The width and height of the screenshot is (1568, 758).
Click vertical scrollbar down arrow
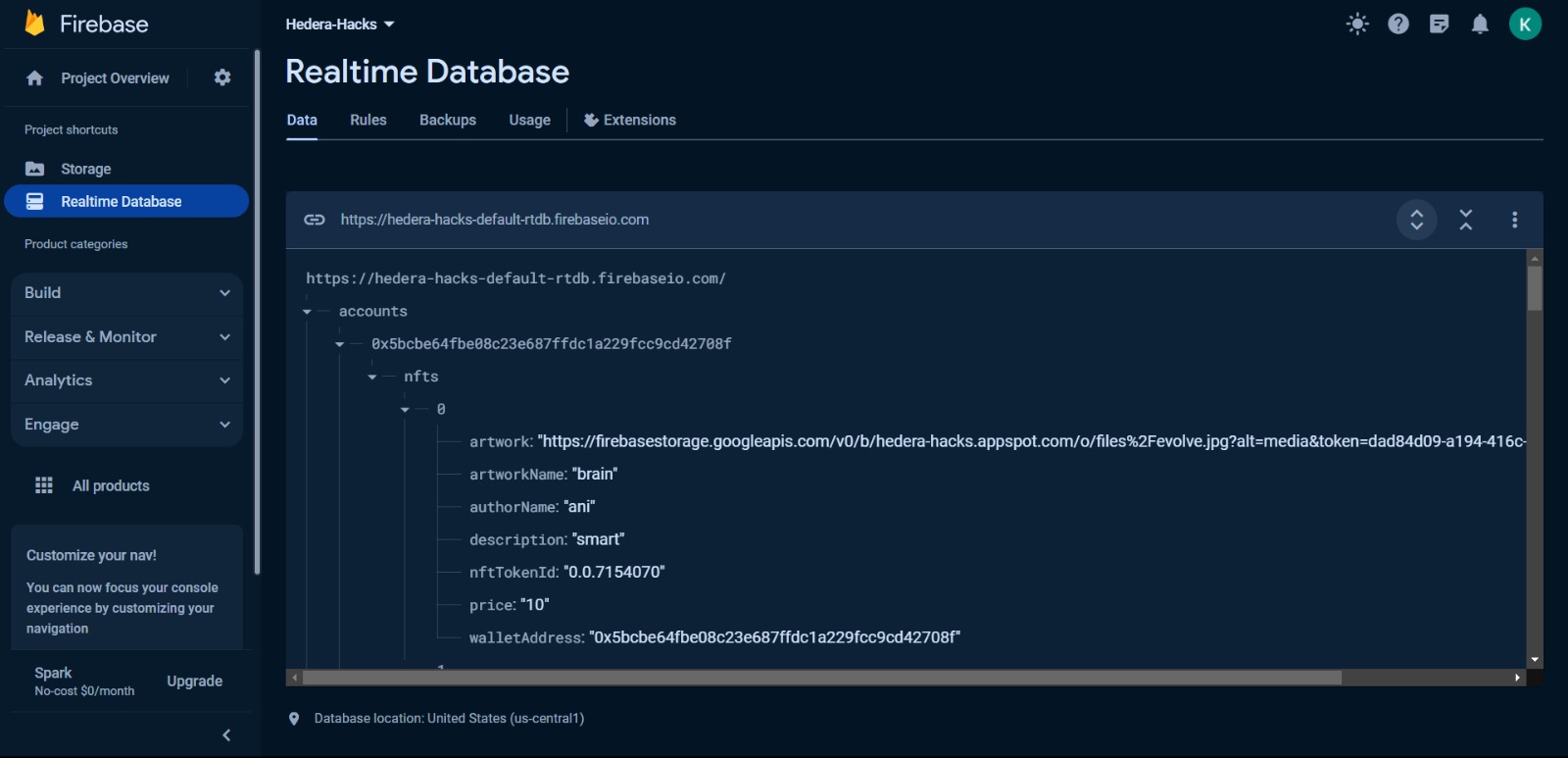pos(1535,661)
